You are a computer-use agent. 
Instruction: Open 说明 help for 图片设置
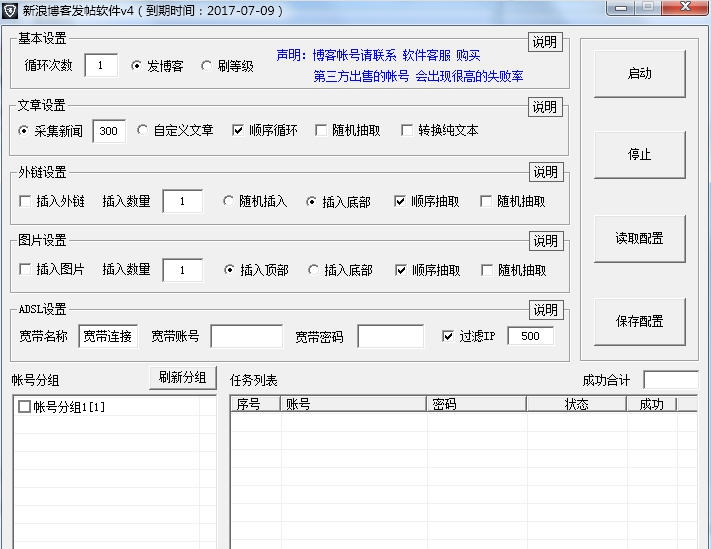point(545,241)
